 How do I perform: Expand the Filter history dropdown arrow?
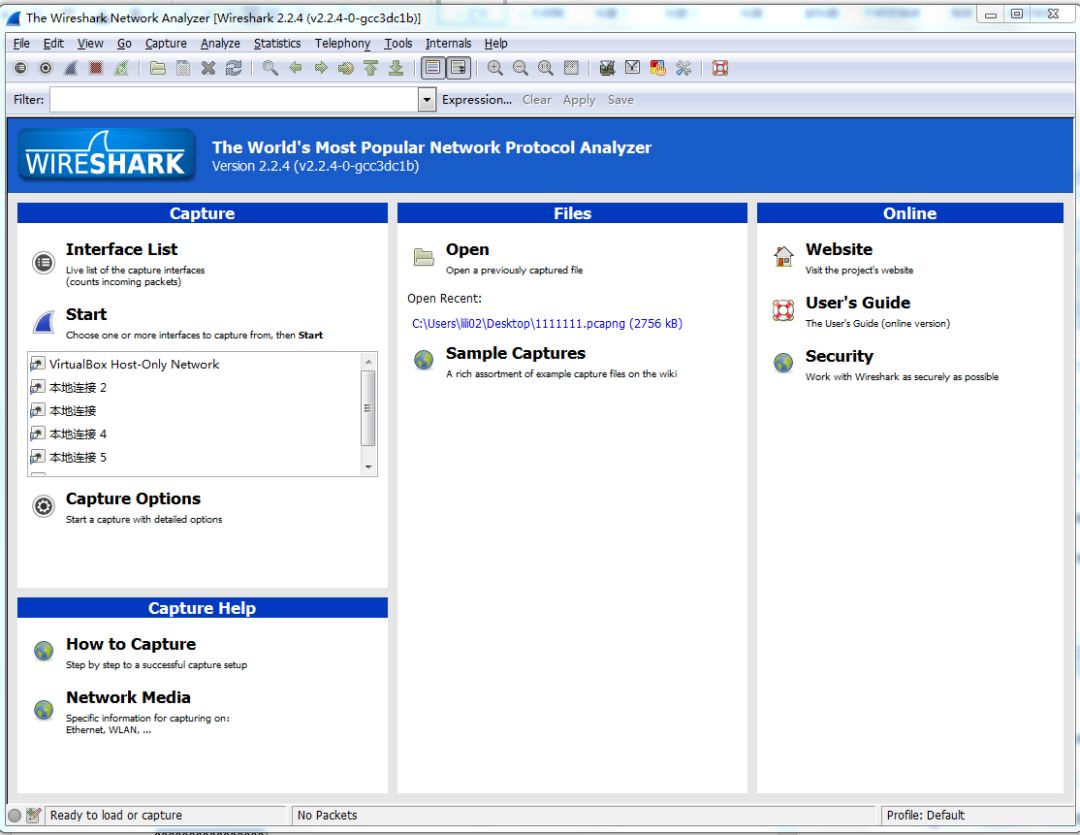click(x=427, y=100)
